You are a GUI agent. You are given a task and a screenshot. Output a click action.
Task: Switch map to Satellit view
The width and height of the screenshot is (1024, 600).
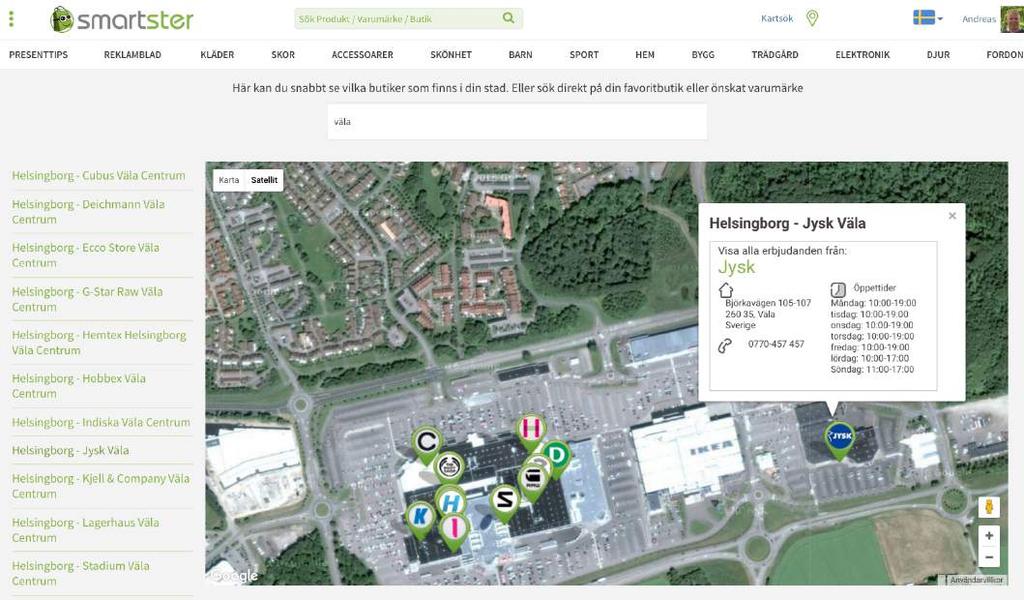click(264, 180)
